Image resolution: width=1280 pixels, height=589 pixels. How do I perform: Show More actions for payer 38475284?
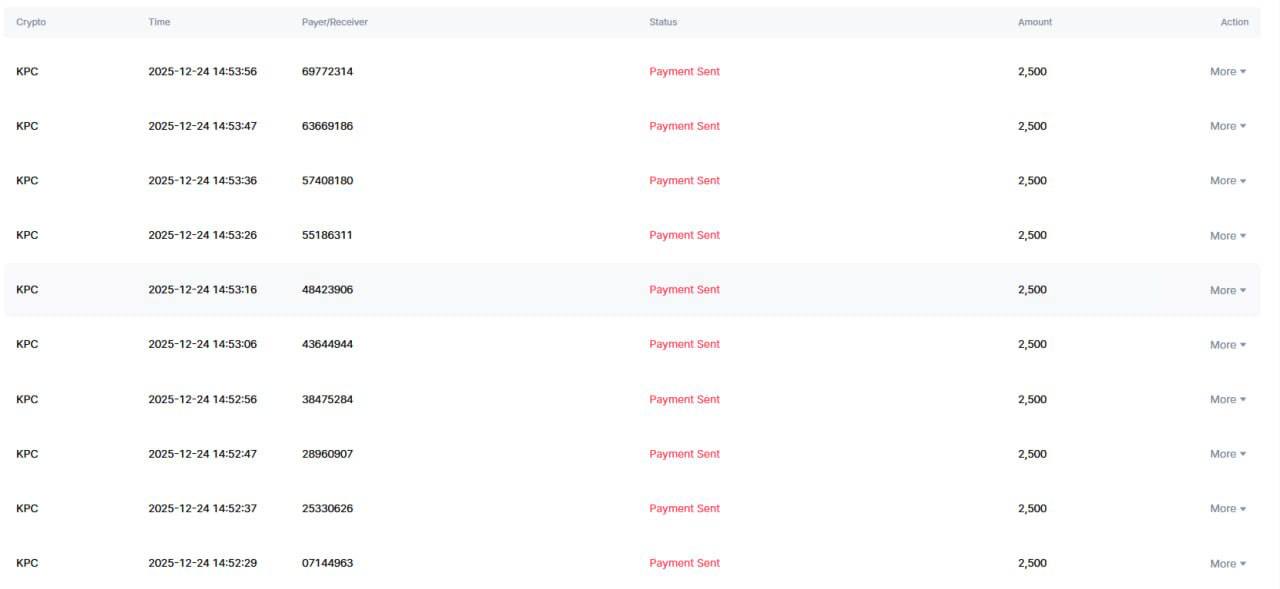tap(1227, 399)
